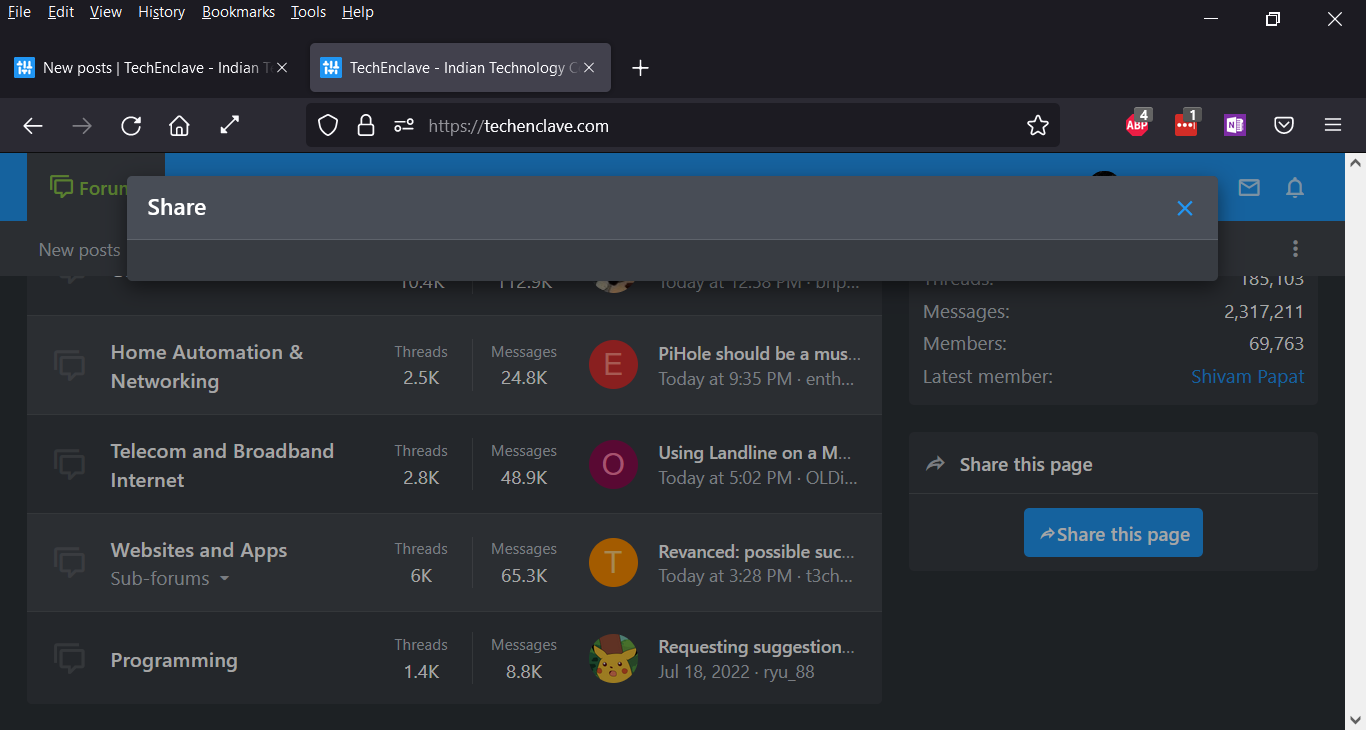Open Telecom and Broadband Internet forum
This screenshot has height=730, width=1366.
tap(222, 465)
